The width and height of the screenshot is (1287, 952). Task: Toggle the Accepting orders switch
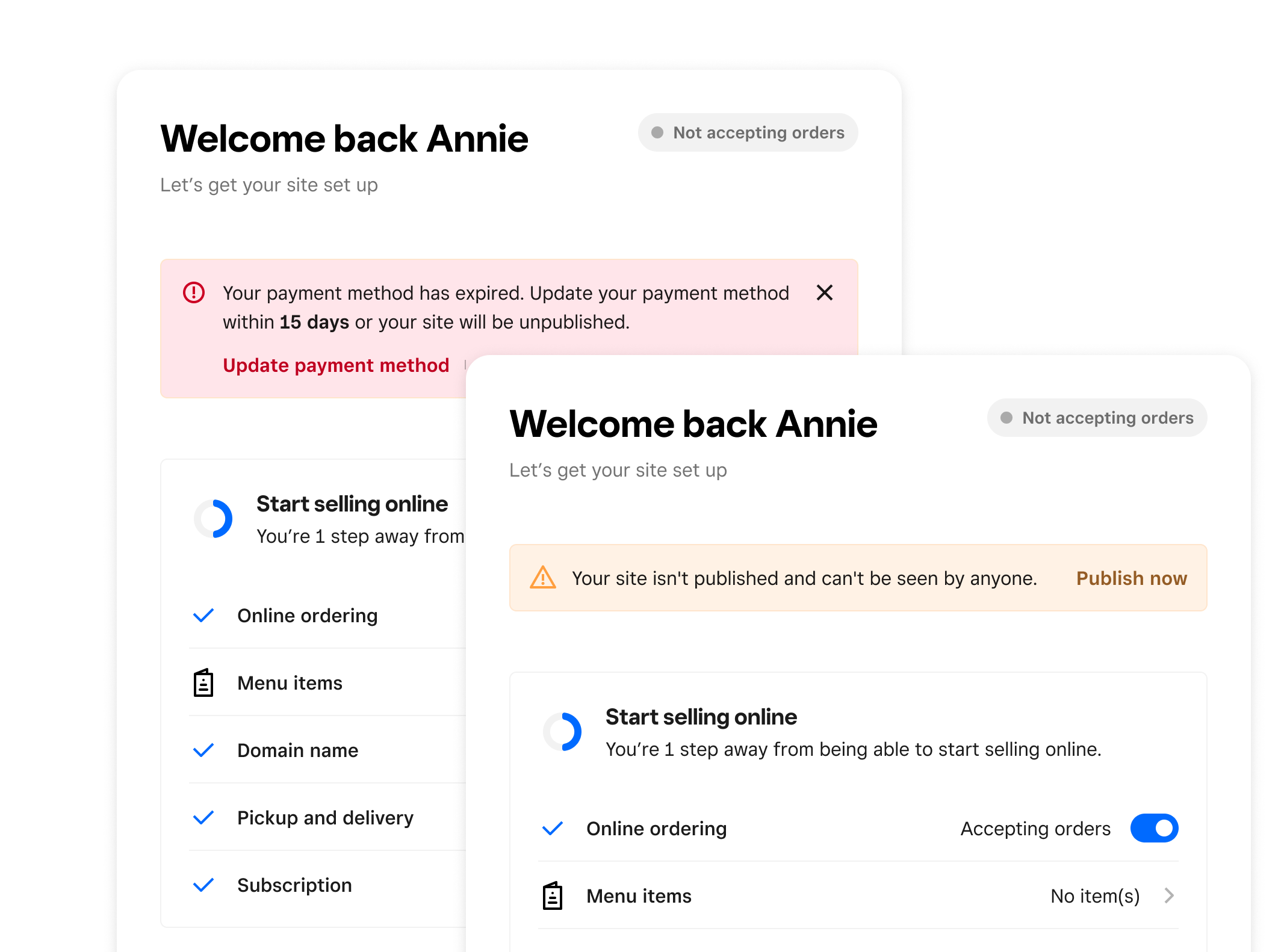[1153, 829]
